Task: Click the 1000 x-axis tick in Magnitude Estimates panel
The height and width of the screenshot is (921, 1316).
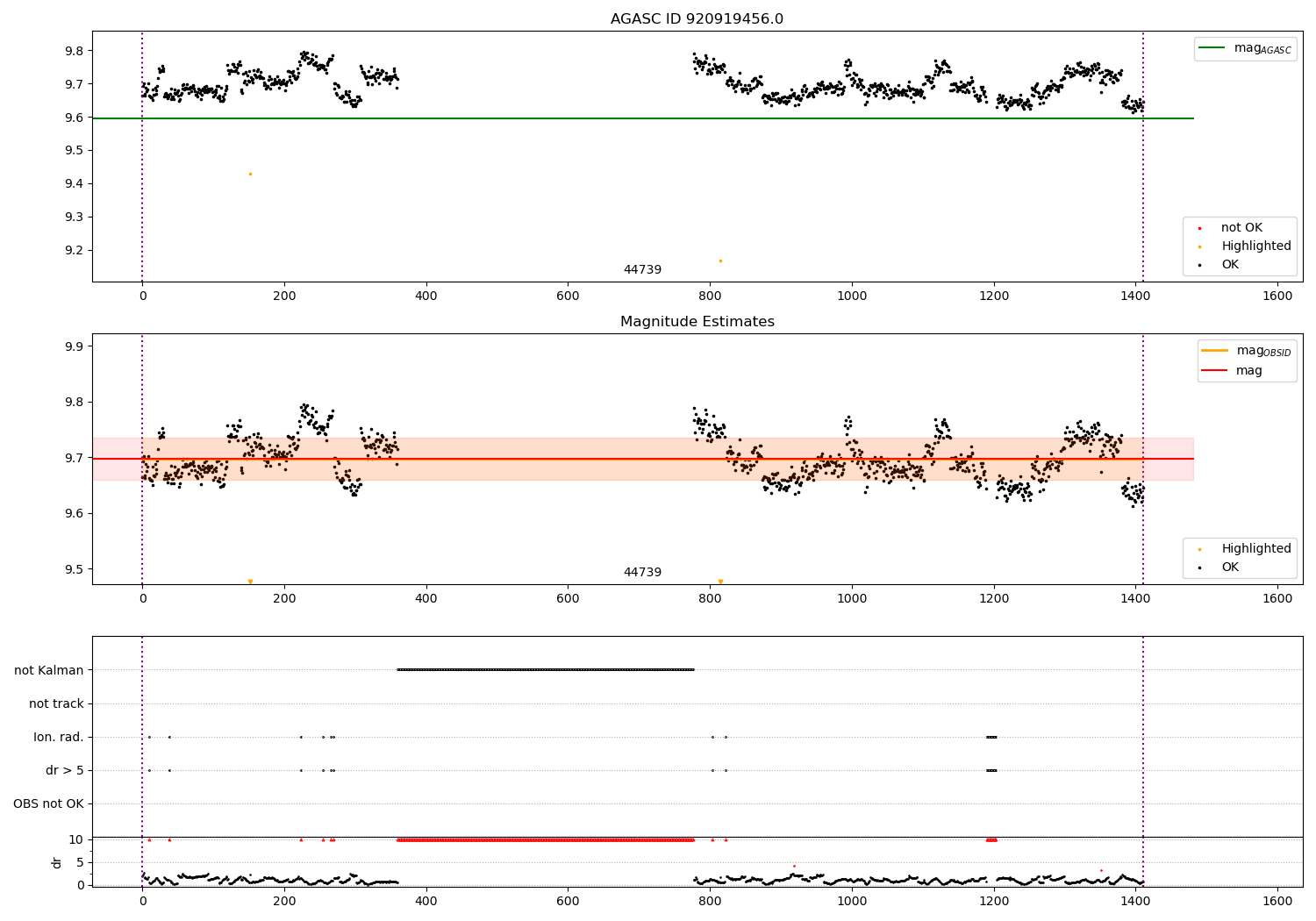Action: [852, 598]
